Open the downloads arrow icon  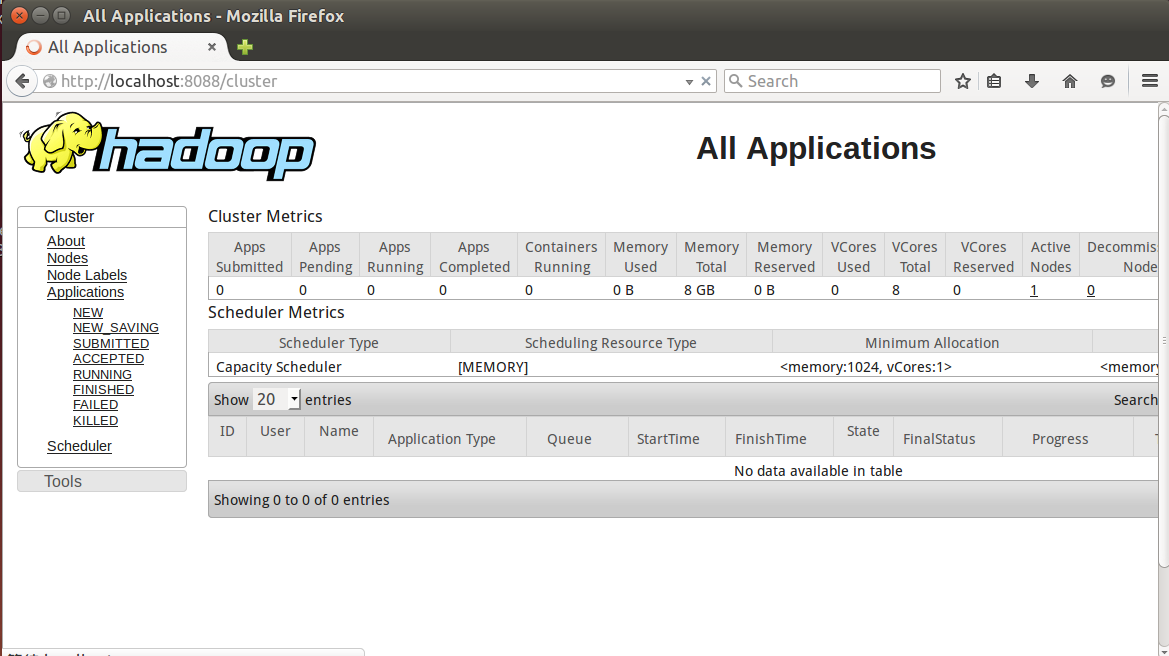1032,81
